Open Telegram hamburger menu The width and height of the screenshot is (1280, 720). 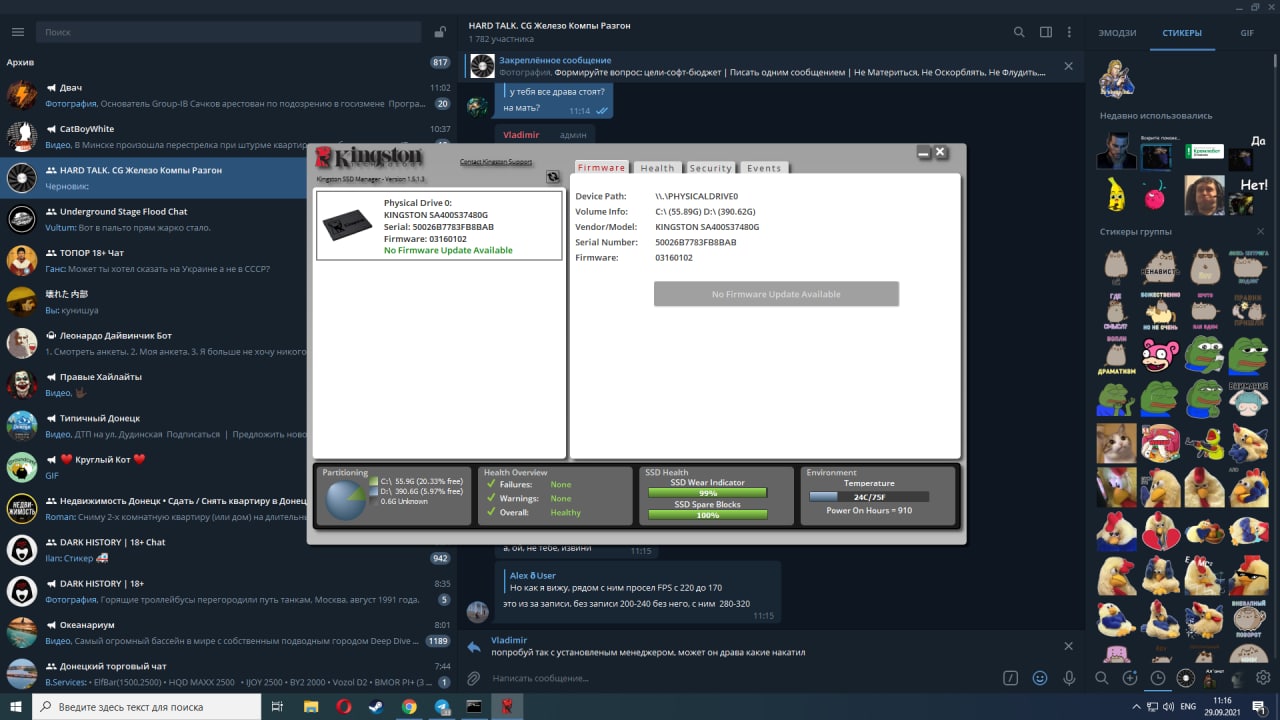click(17, 32)
